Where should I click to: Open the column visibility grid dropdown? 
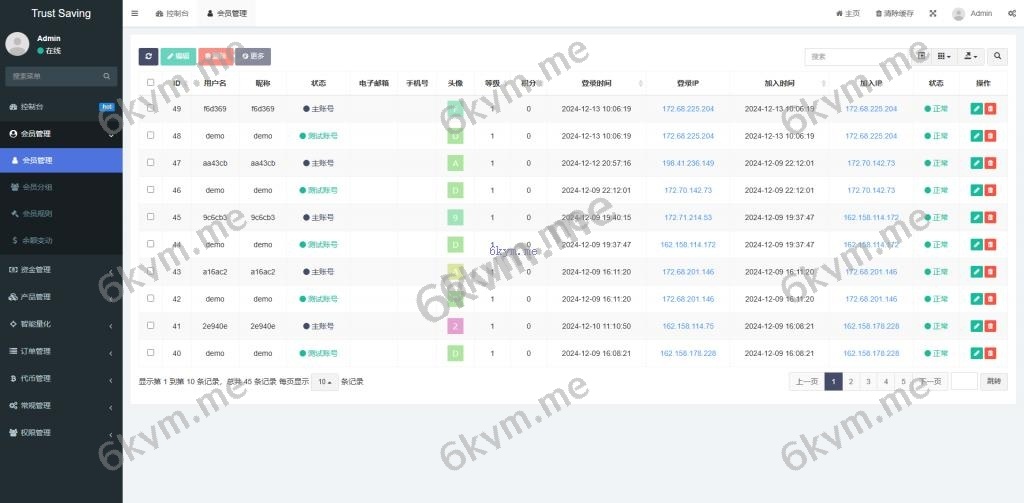click(943, 57)
